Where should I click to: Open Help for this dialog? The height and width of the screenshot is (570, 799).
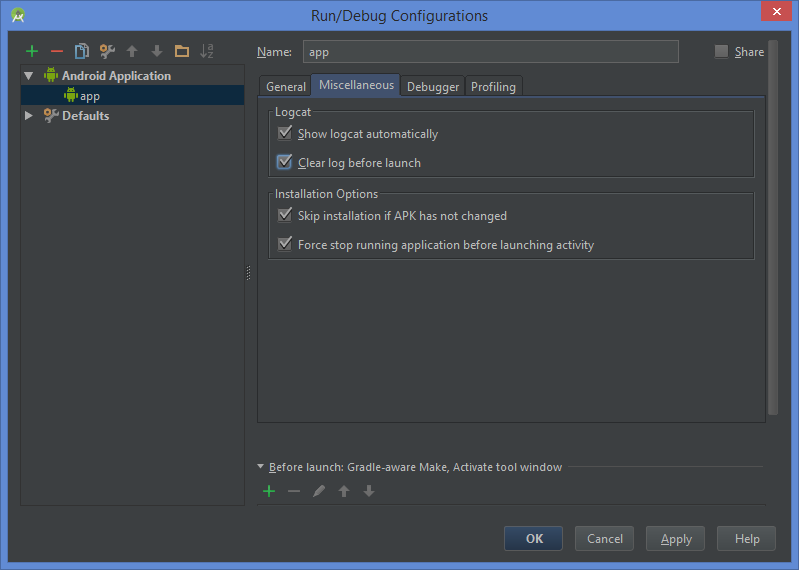pyautogui.click(x=746, y=538)
